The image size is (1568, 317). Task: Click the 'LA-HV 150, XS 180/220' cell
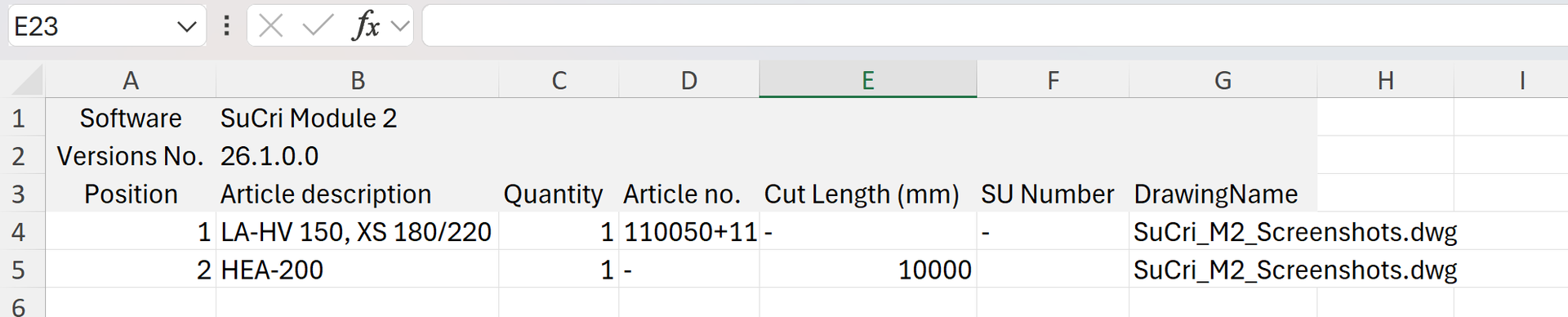(358, 232)
